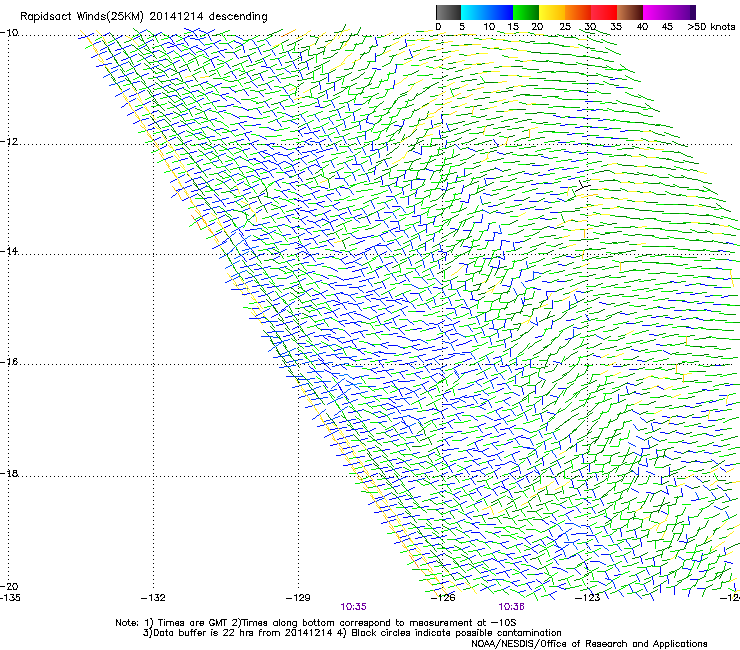Click the purple 45-50 knots legend swatch

682,12
